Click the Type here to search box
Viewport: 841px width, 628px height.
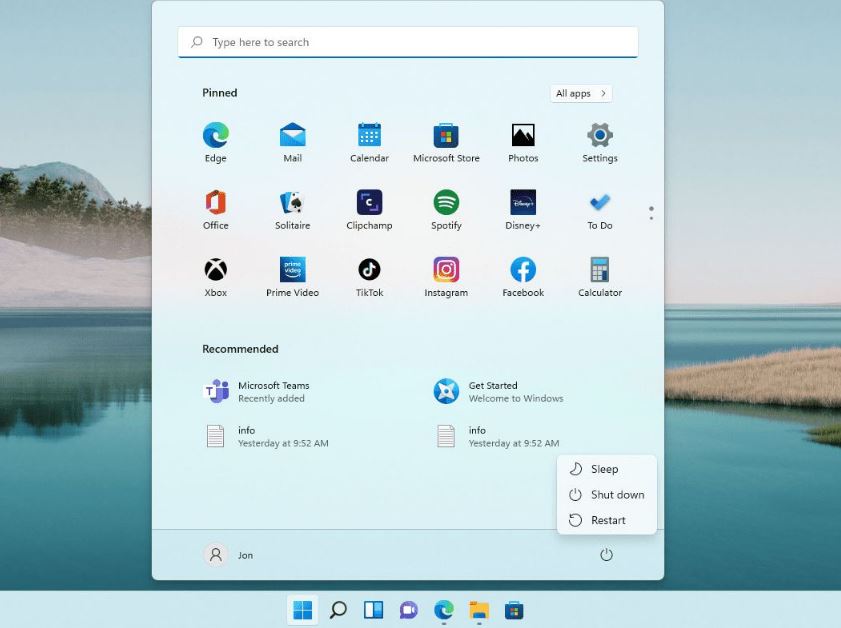coord(408,42)
